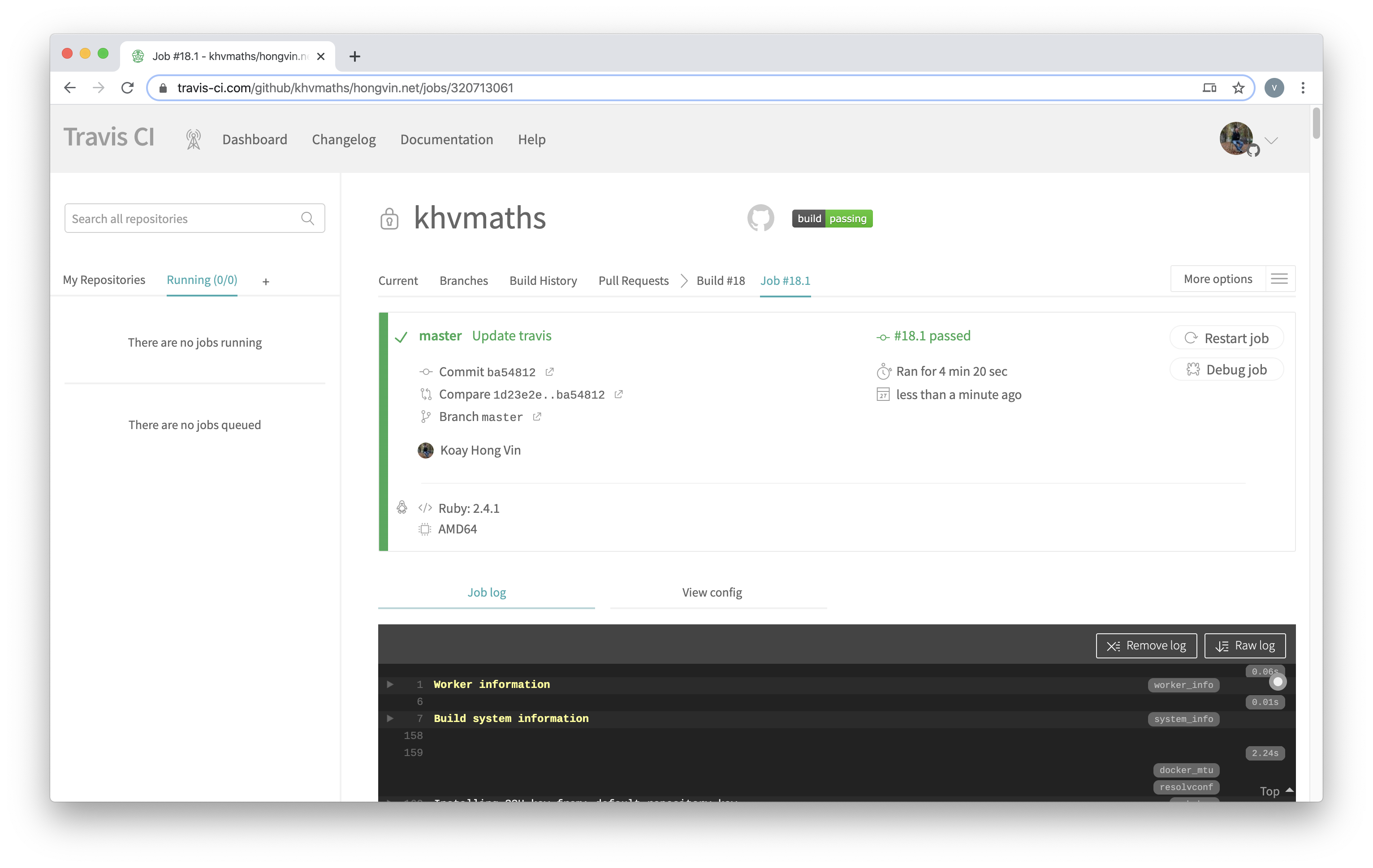
Task: Click the Restart job button
Action: (1226, 338)
